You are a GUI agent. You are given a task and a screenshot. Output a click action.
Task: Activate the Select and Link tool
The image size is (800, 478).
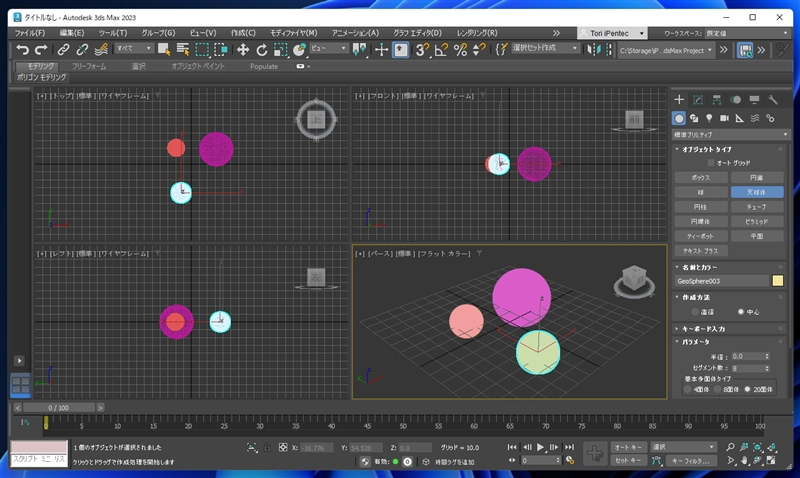63,49
